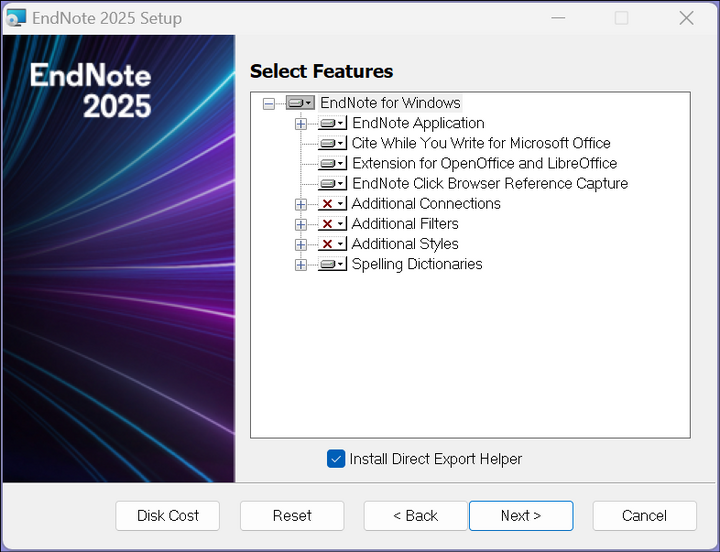This screenshot has width=720, height=552.
Task: Proceed with the Next button
Action: [521, 516]
